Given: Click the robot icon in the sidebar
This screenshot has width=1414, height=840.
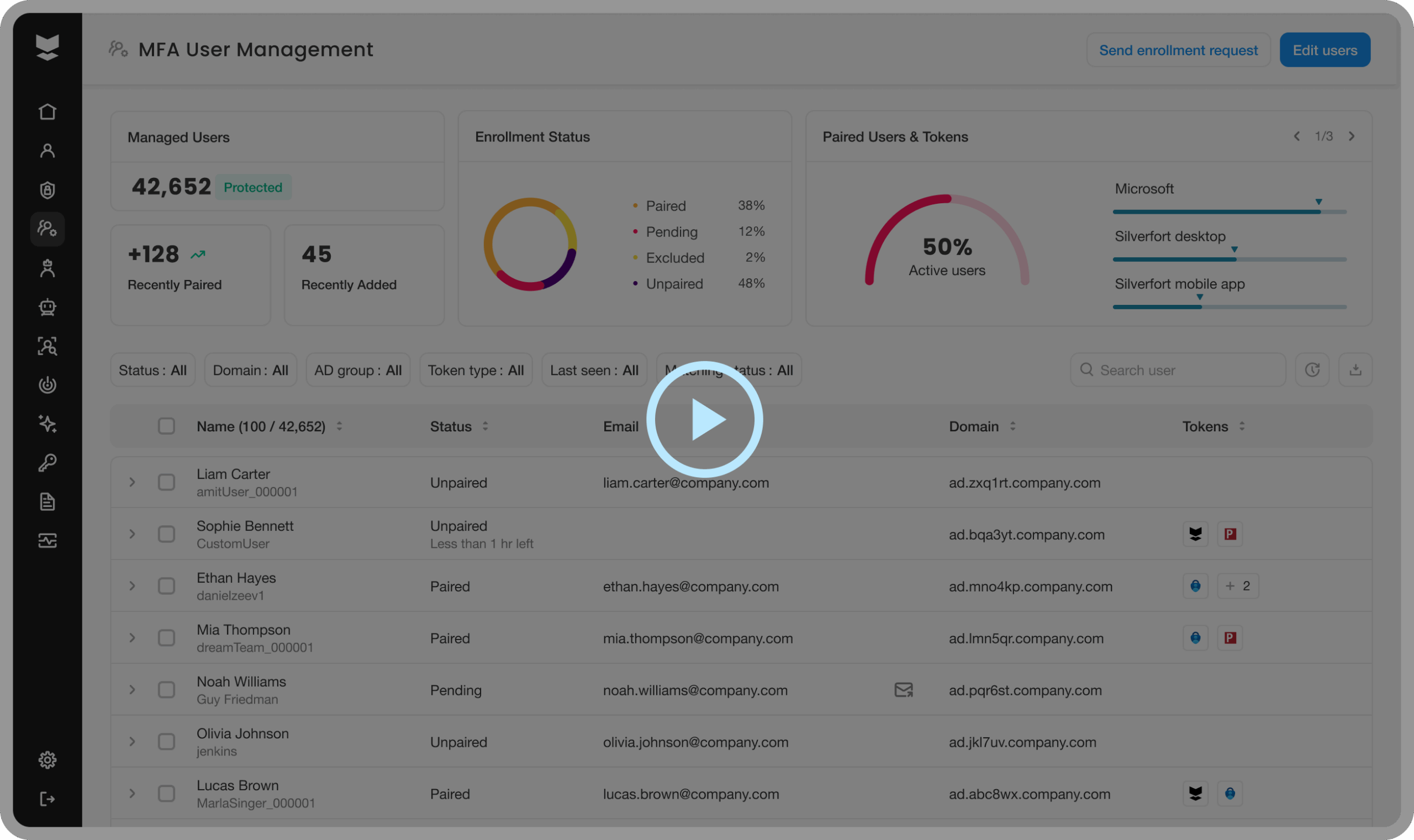Looking at the screenshot, I should click(48, 307).
